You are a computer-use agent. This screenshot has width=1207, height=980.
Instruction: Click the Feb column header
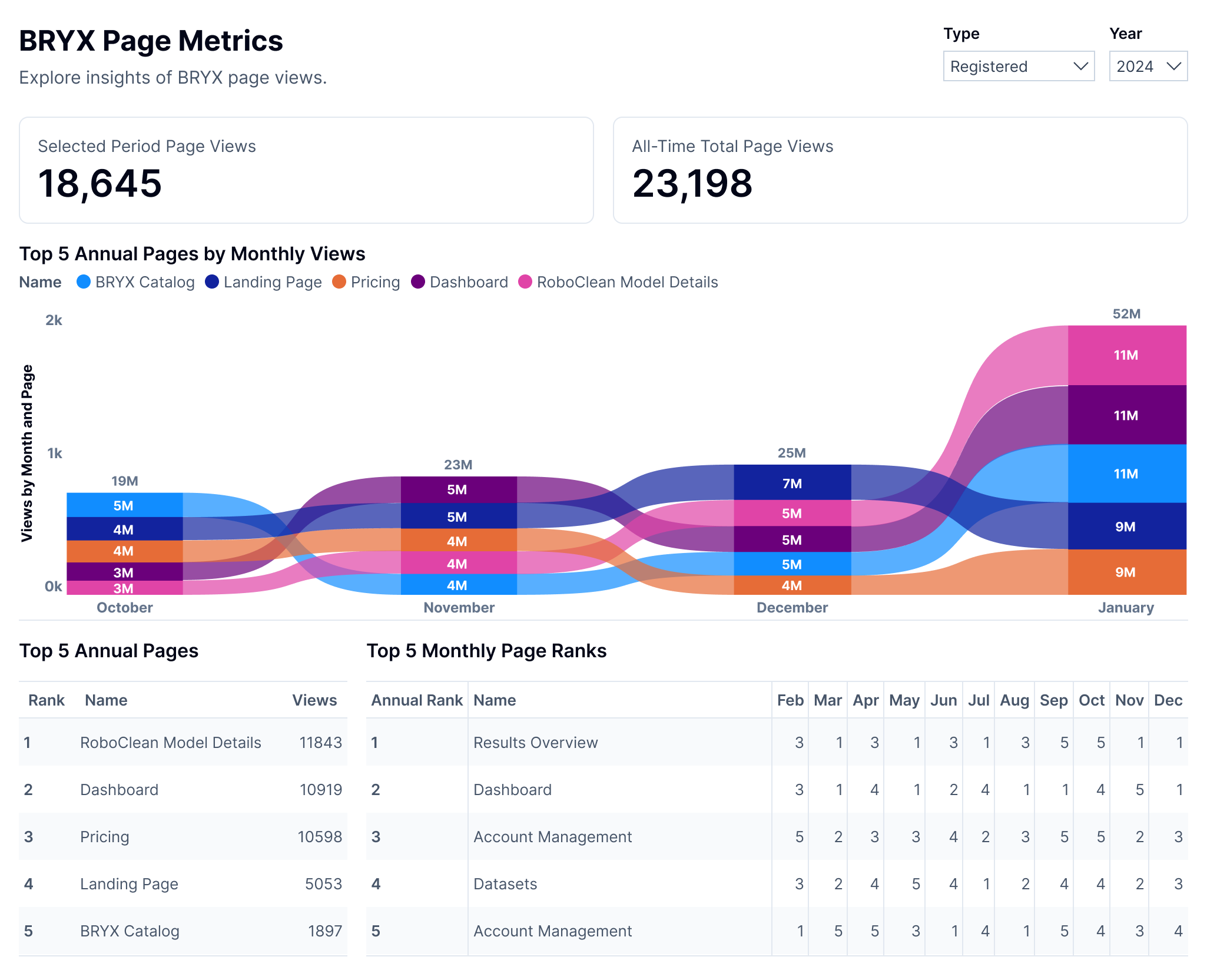pyautogui.click(x=790, y=700)
